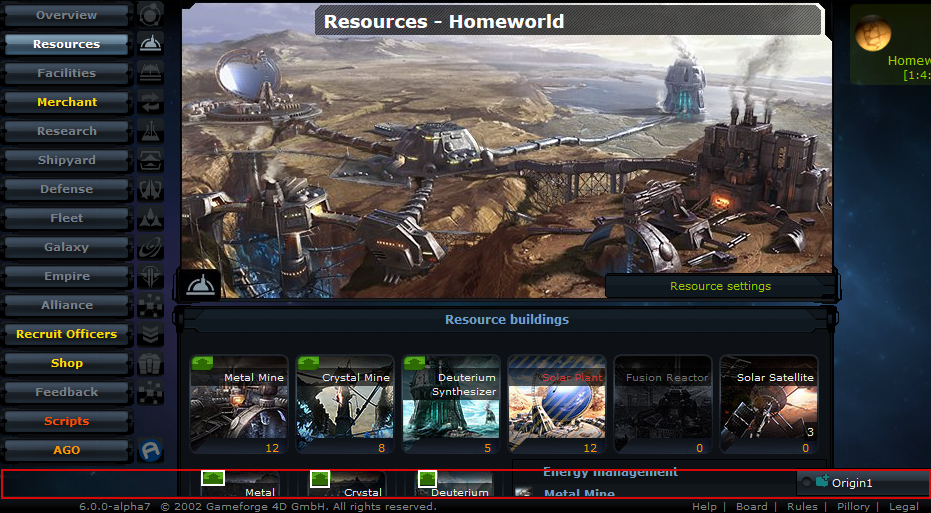The width and height of the screenshot is (931, 513).
Task: Select Recruit Officers
Action: [x=66, y=334]
